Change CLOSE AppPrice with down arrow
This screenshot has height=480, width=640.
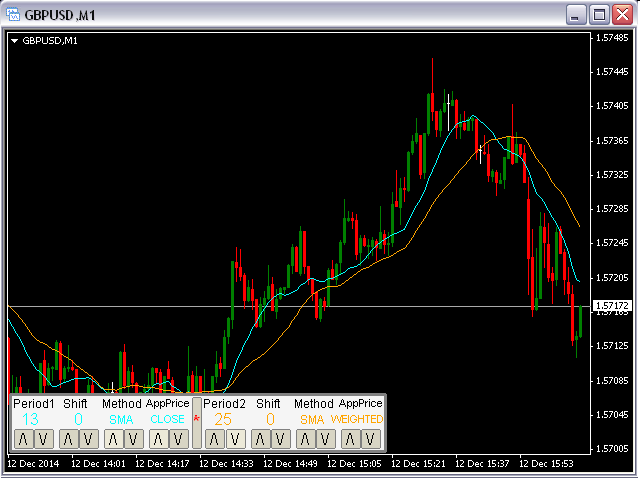coord(178,438)
